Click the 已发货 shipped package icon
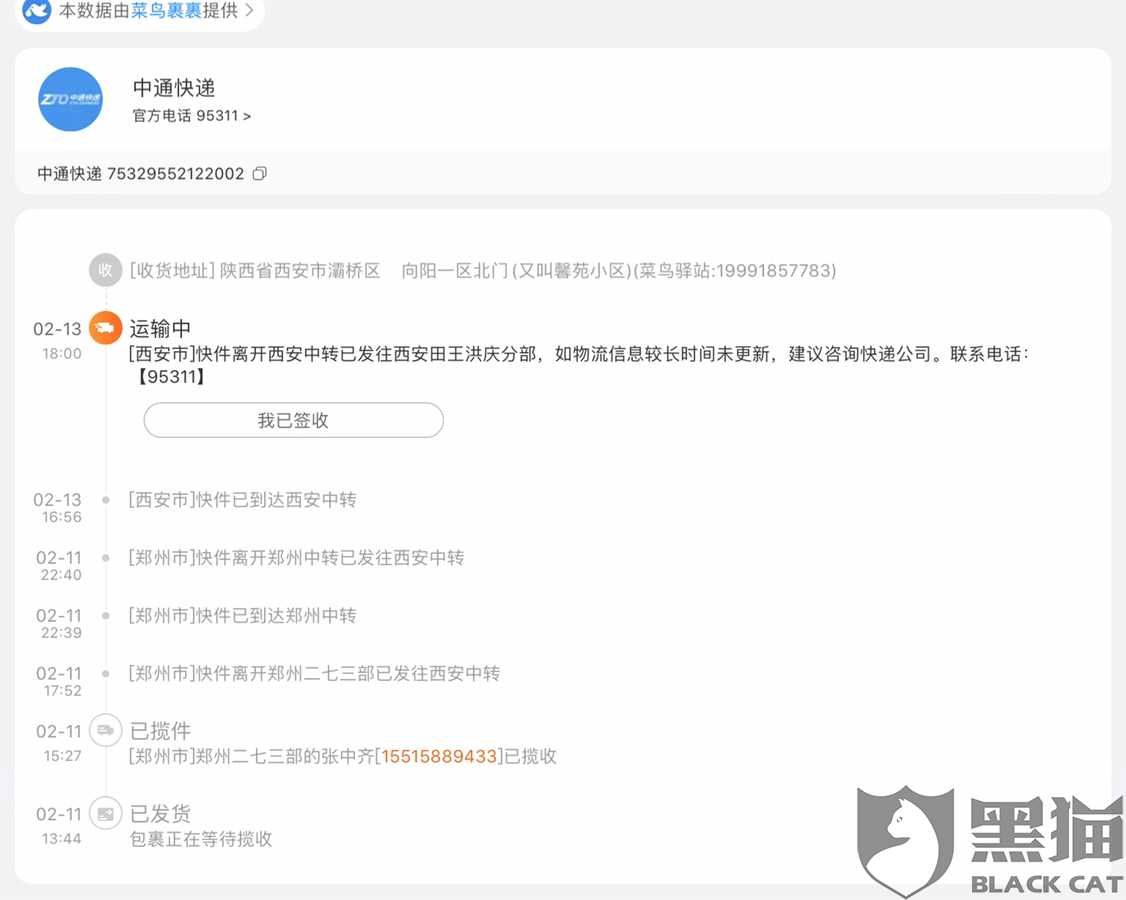The height and width of the screenshot is (900, 1126). tap(106, 814)
